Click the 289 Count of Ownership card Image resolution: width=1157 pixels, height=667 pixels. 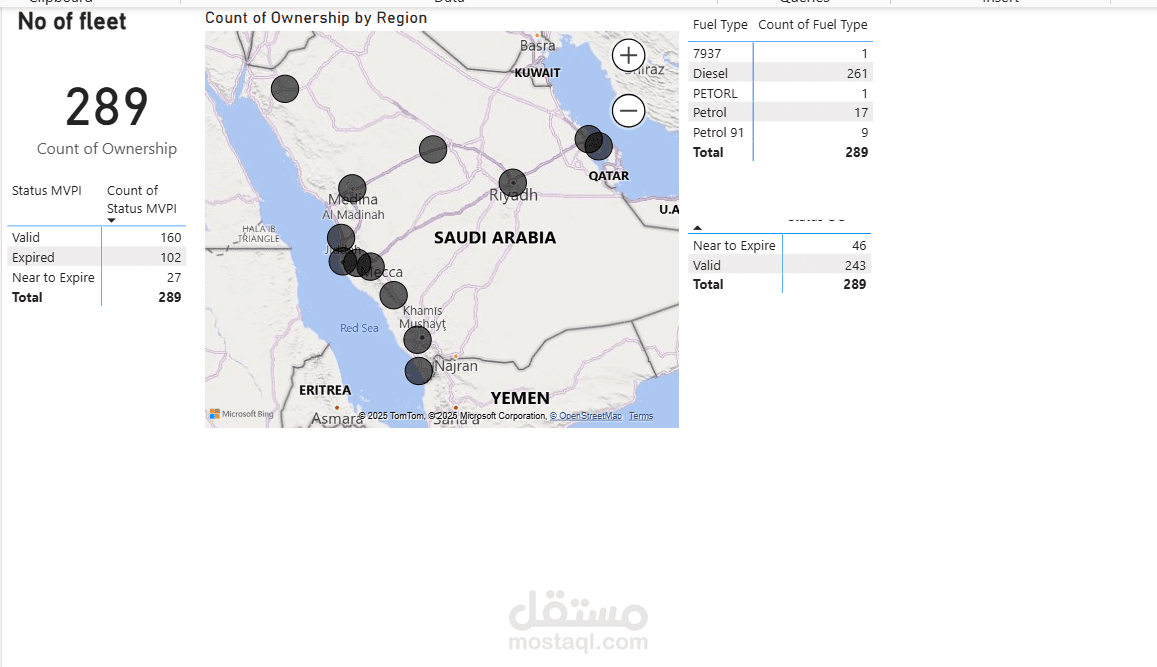coord(107,118)
